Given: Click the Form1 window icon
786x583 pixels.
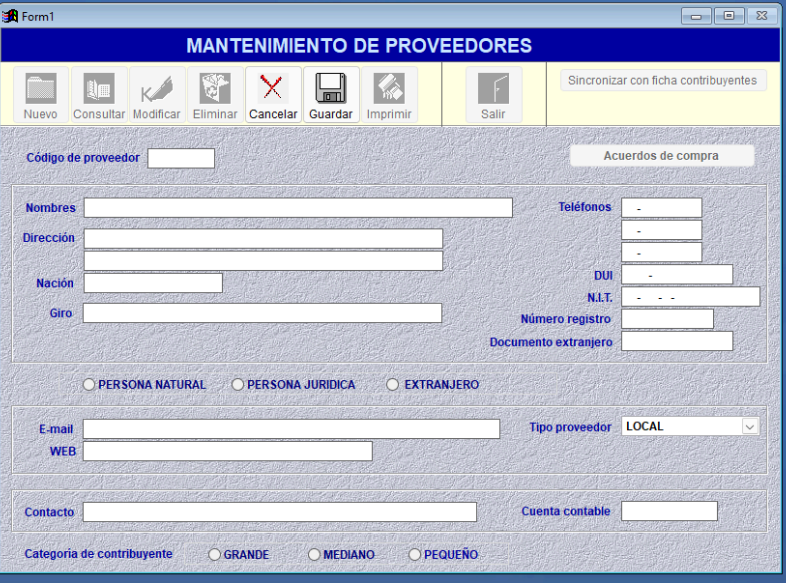Looking at the screenshot, I should 10,16.
